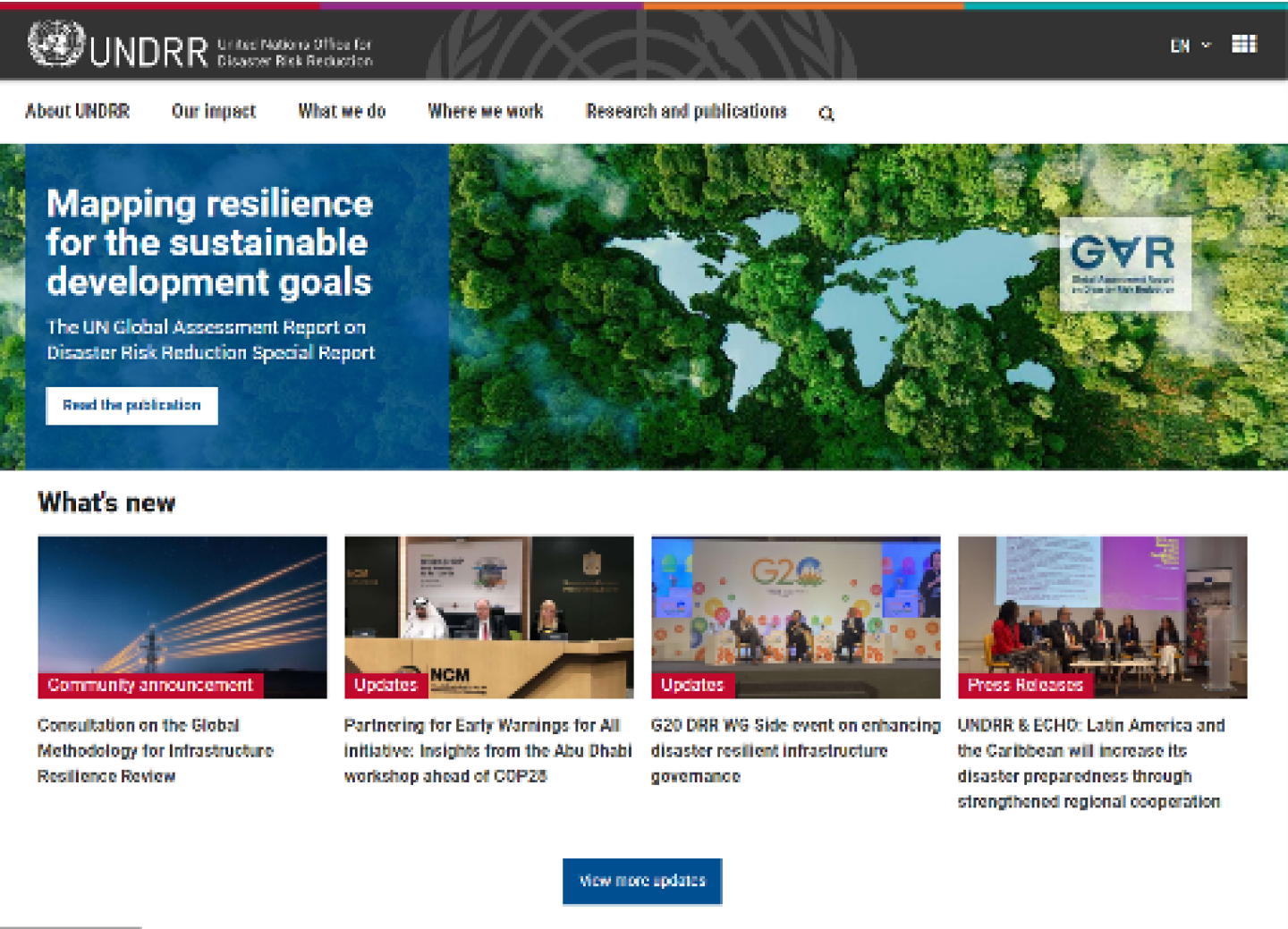Click the View more updates button

(x=641, y=881)
